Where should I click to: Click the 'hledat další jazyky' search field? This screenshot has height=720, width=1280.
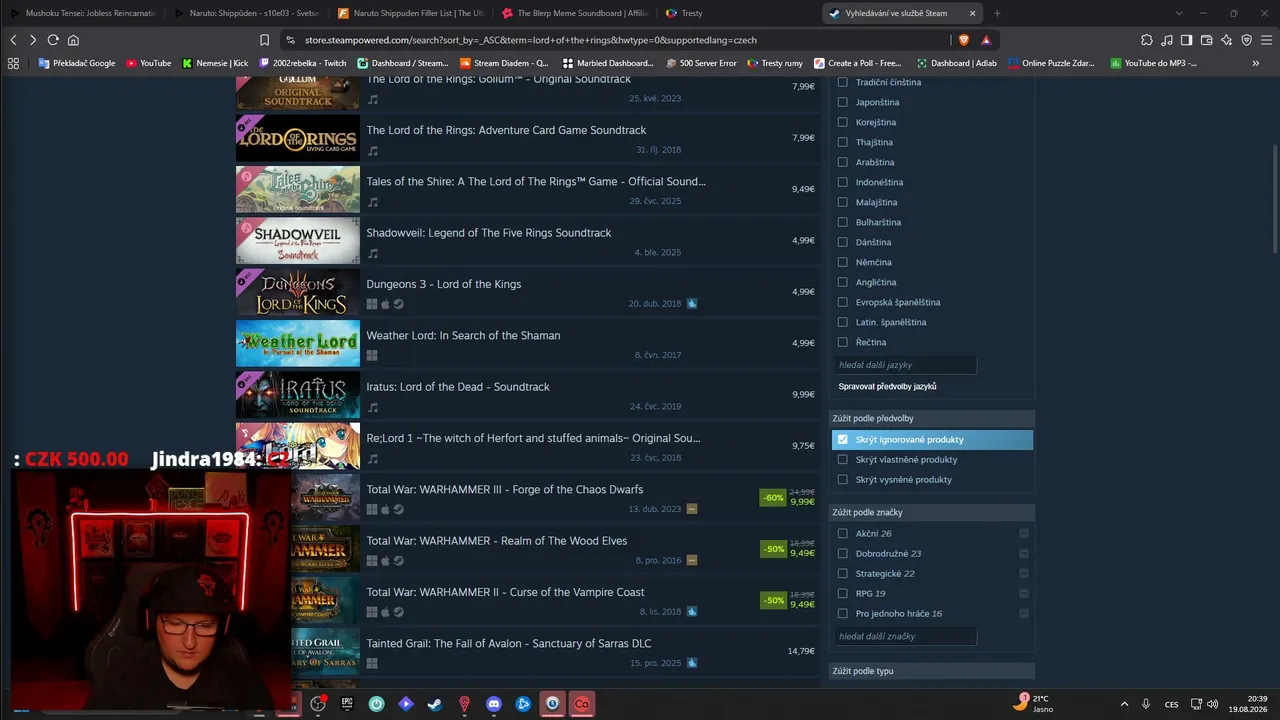pyautogui.click(x=905, y=365)
